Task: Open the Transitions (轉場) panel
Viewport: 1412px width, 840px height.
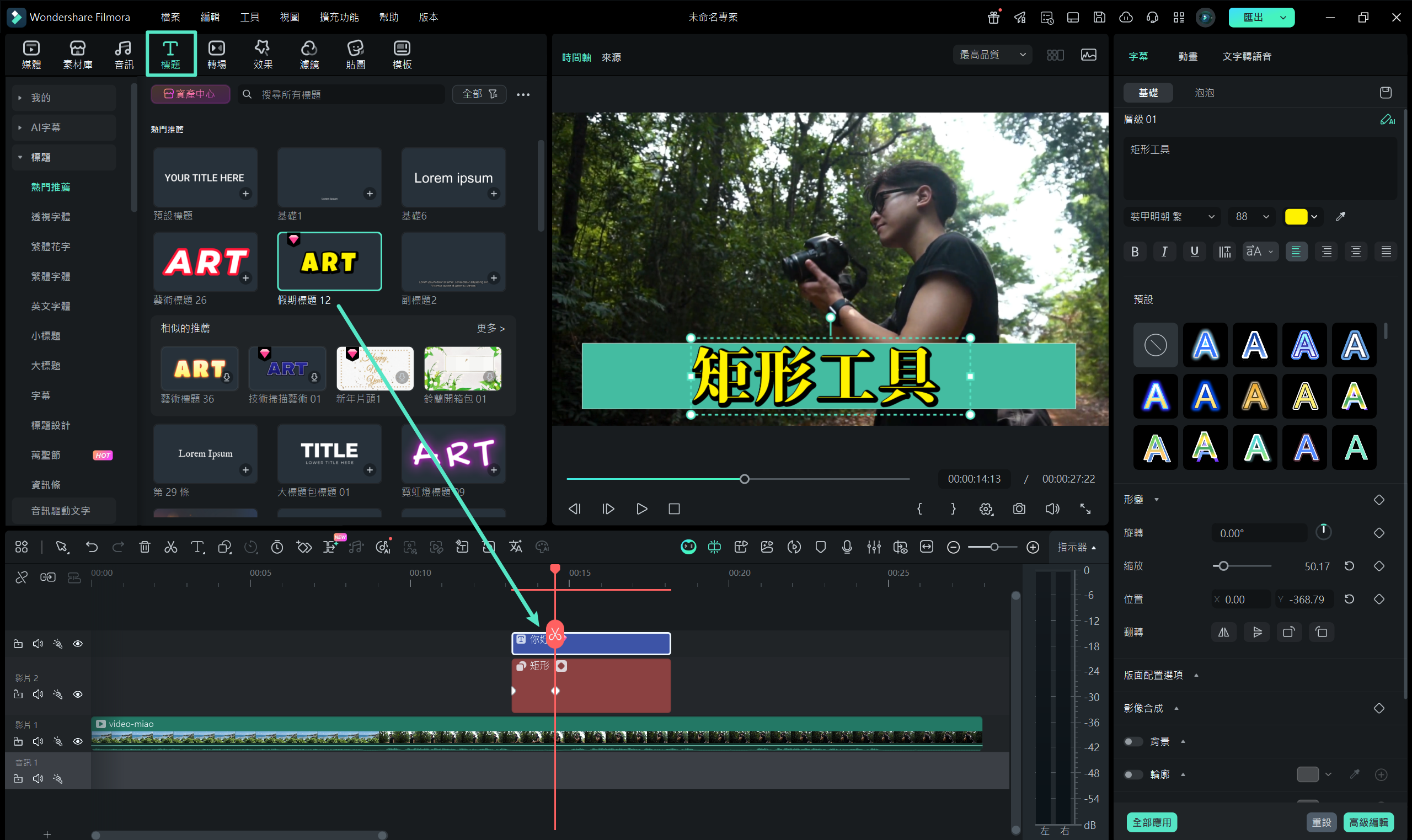Action: point(216,55)
